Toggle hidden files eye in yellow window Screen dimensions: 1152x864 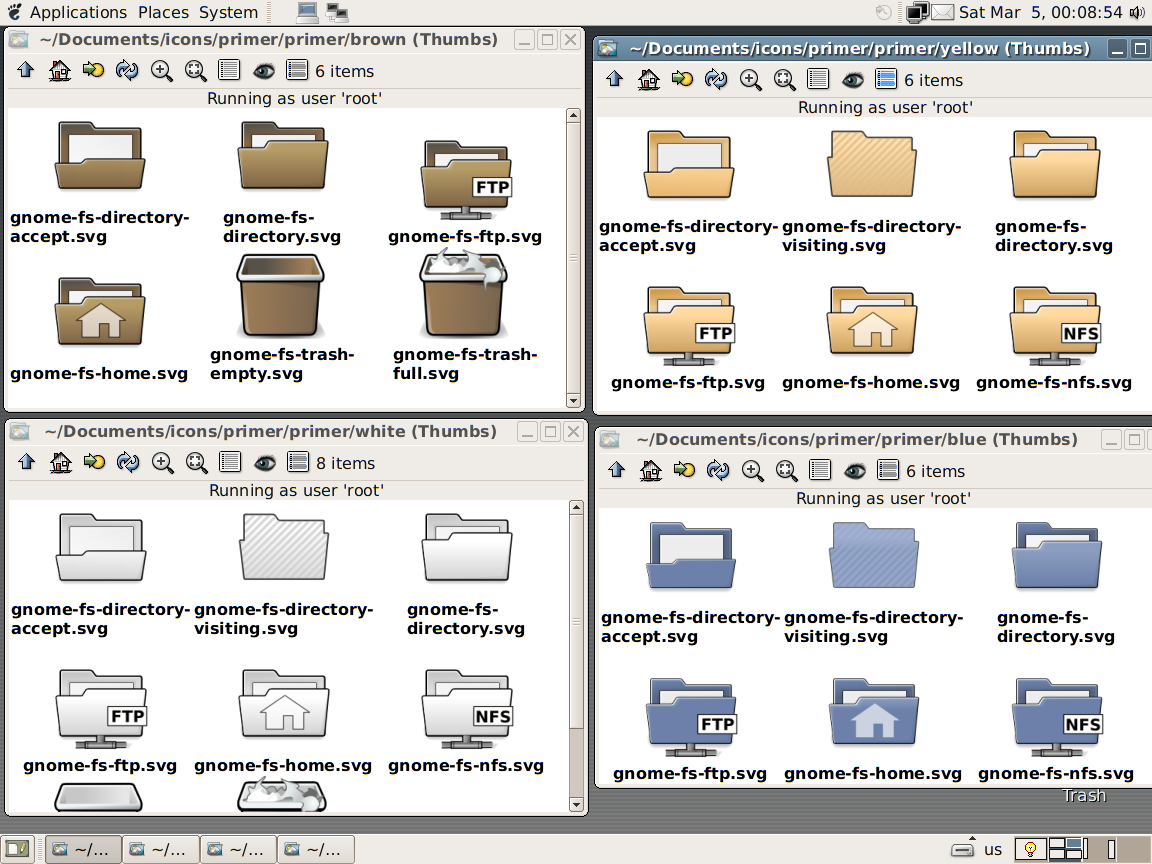pos(852,79)
